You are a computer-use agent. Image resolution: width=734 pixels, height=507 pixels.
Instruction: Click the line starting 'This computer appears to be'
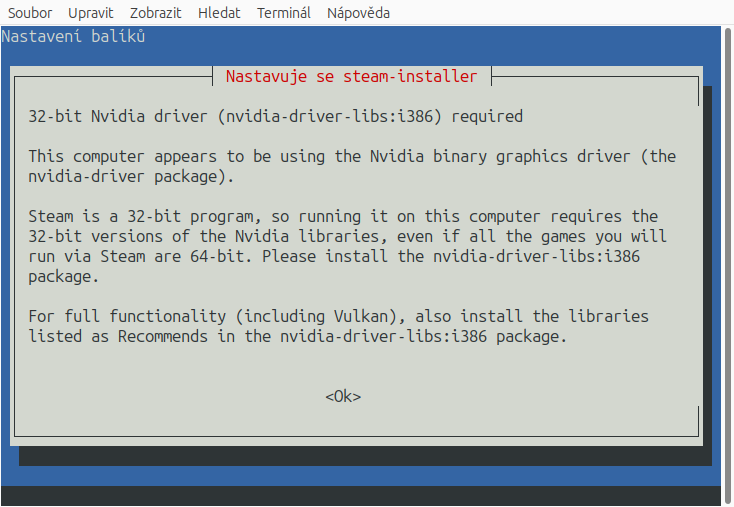pyautogui.click(x=352, y=156)
